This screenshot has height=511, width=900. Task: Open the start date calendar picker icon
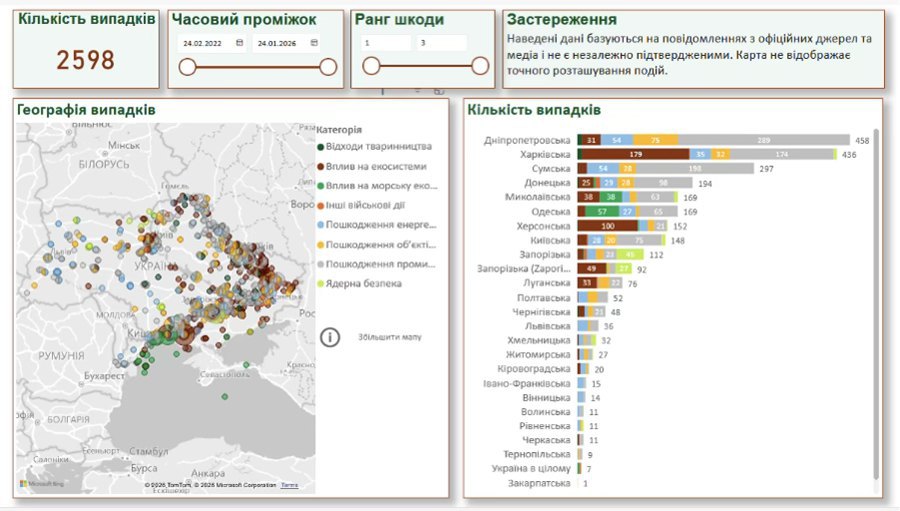(x=239, y=43)
